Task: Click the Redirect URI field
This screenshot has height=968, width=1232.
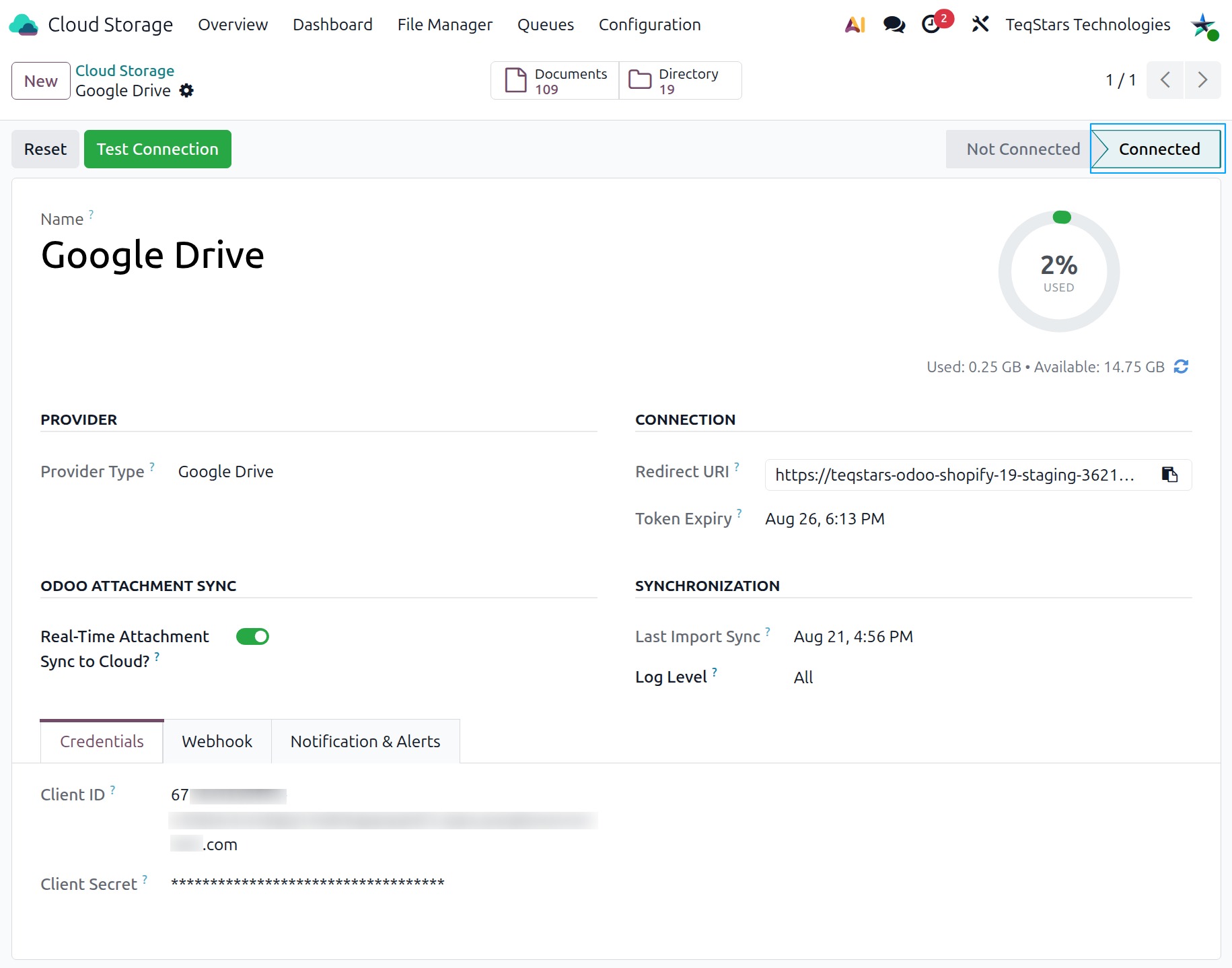Action: 978,475
